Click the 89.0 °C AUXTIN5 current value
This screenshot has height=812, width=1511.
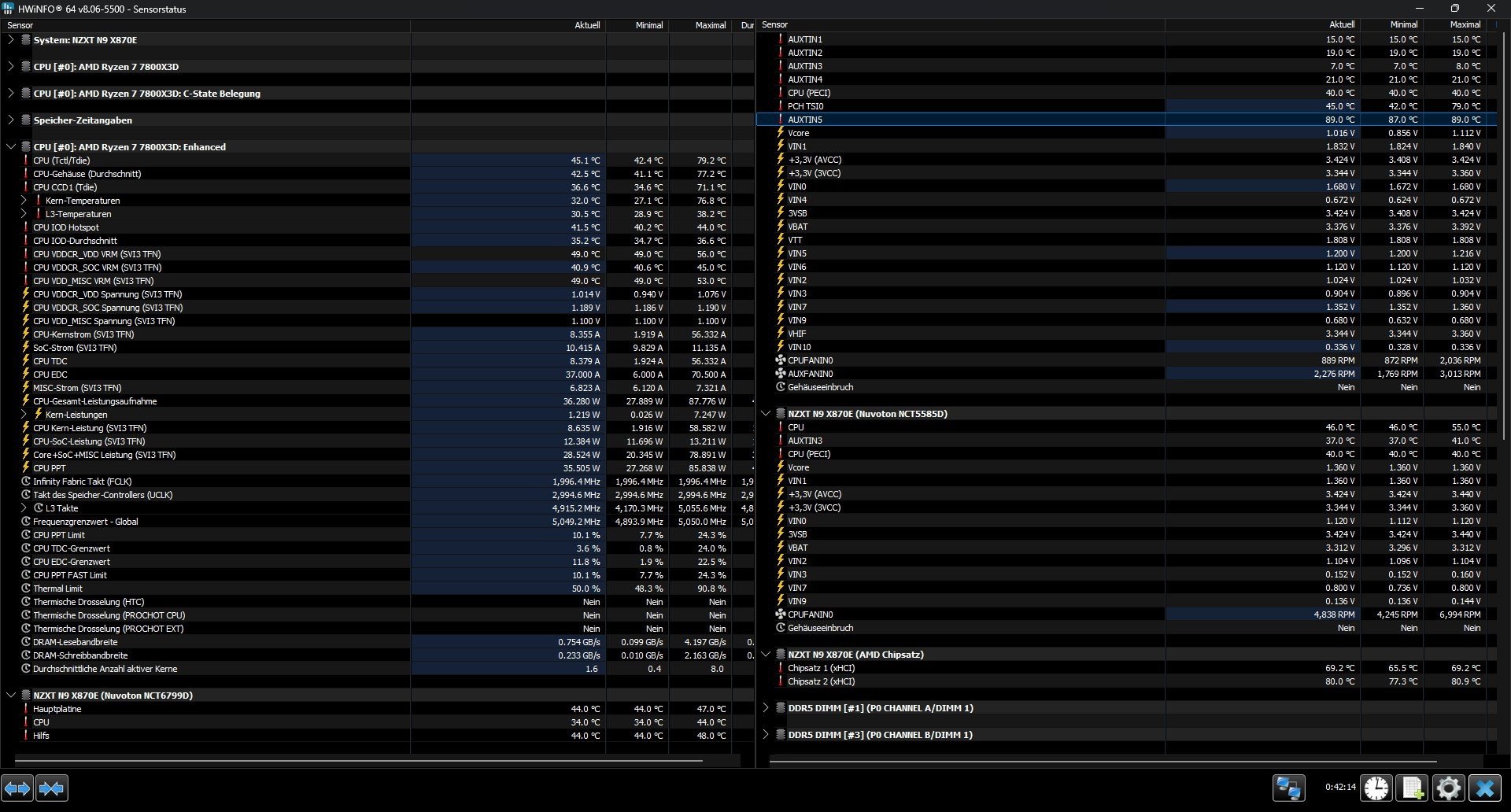(1339, 120)
